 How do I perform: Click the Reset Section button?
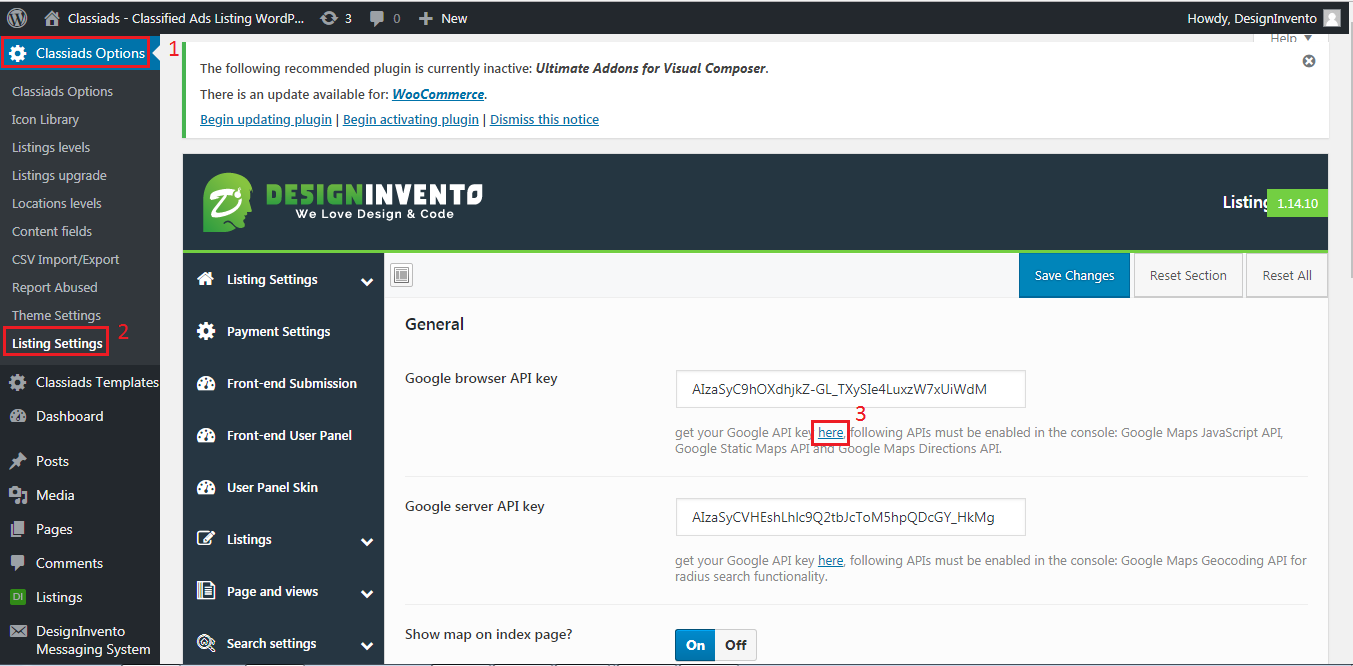(x=1188, y=275)
